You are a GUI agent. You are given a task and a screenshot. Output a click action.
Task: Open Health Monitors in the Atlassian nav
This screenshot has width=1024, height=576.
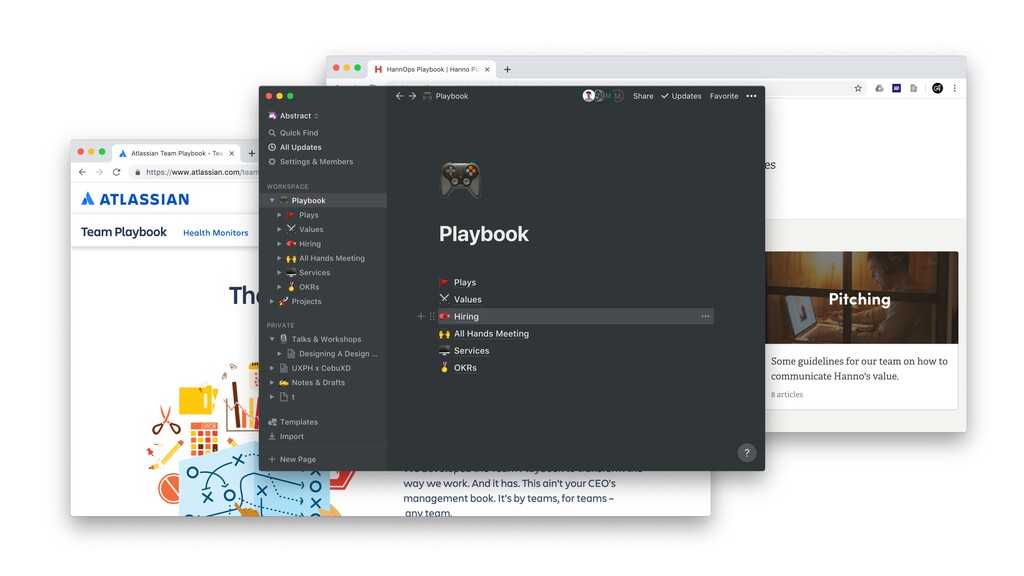(216, 232)
